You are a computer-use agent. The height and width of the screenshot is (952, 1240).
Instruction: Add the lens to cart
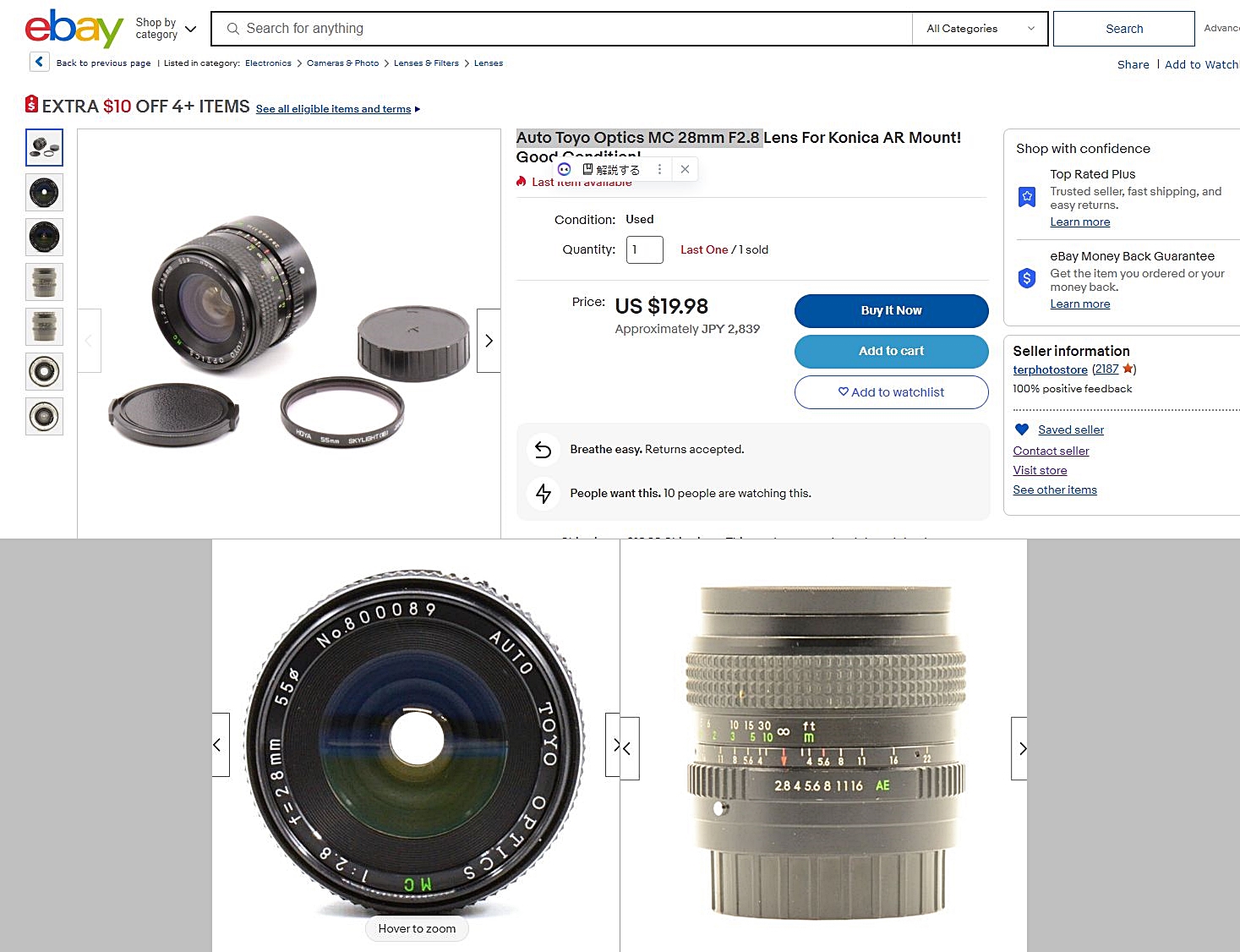[891, 351]
